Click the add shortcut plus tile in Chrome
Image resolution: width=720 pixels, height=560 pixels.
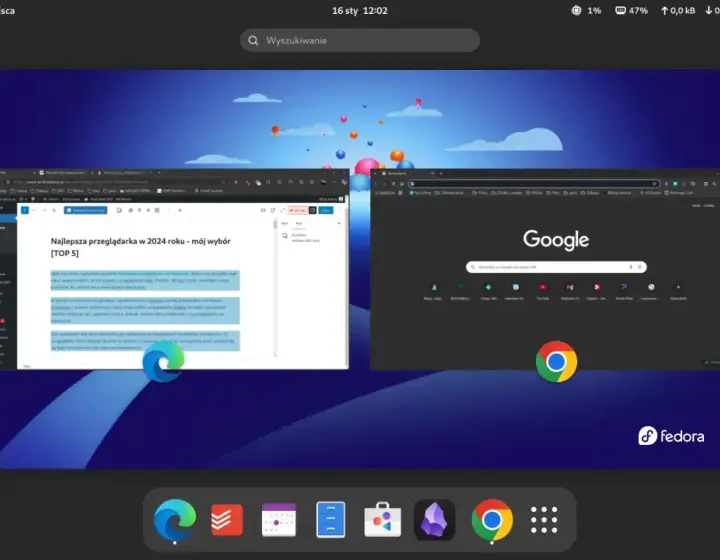click(678, 291)
